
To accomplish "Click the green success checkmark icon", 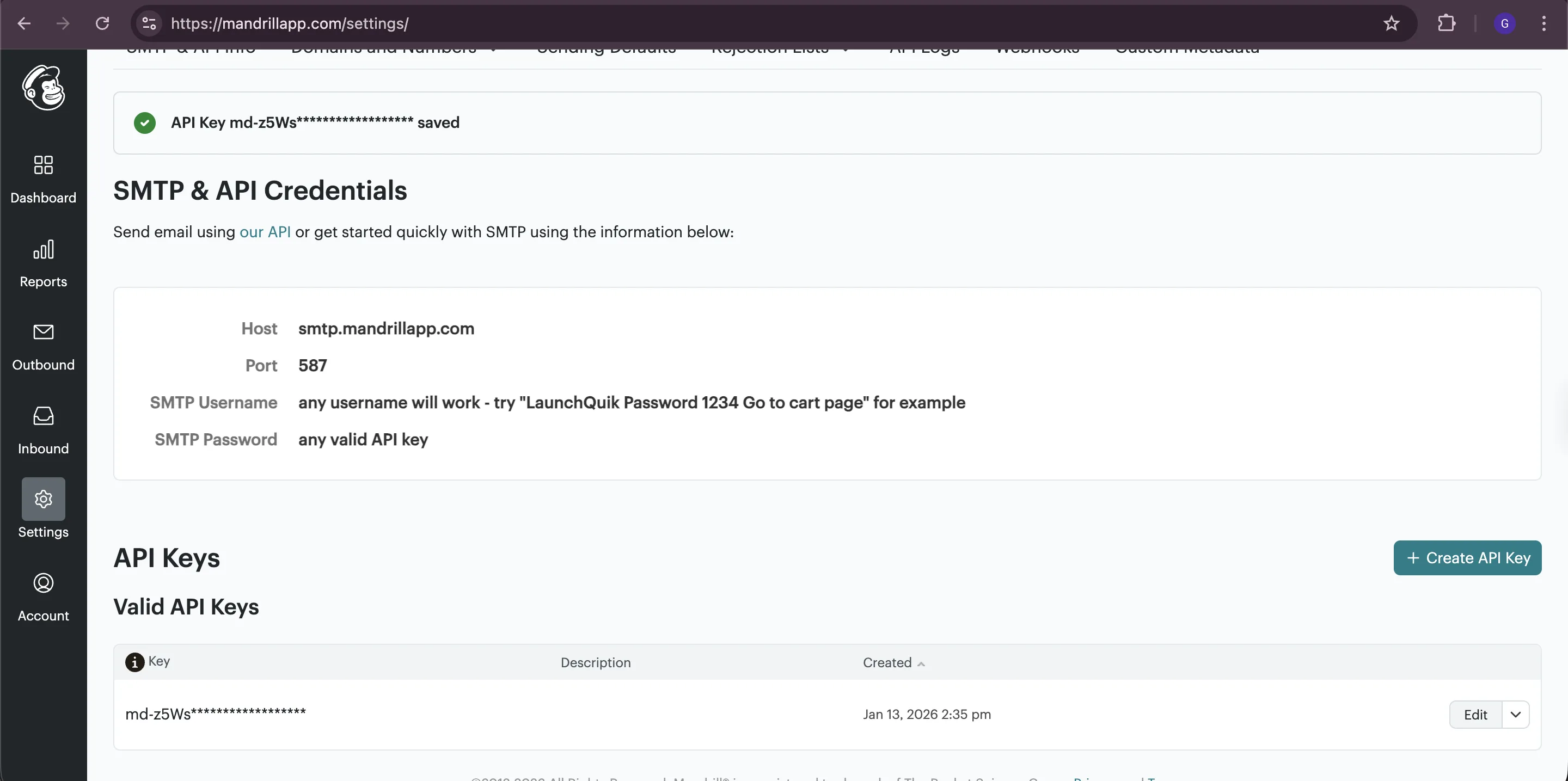I will (145, 123).
